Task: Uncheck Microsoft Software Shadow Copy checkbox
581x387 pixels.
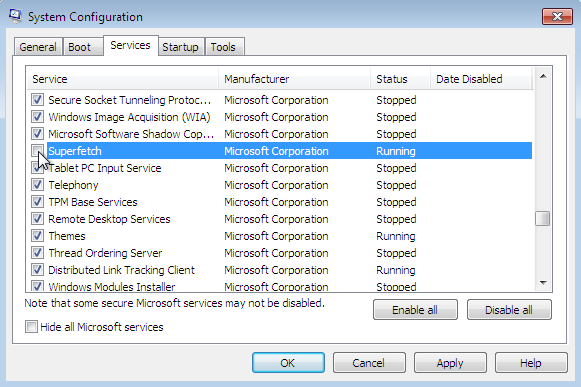Action: 37,134
